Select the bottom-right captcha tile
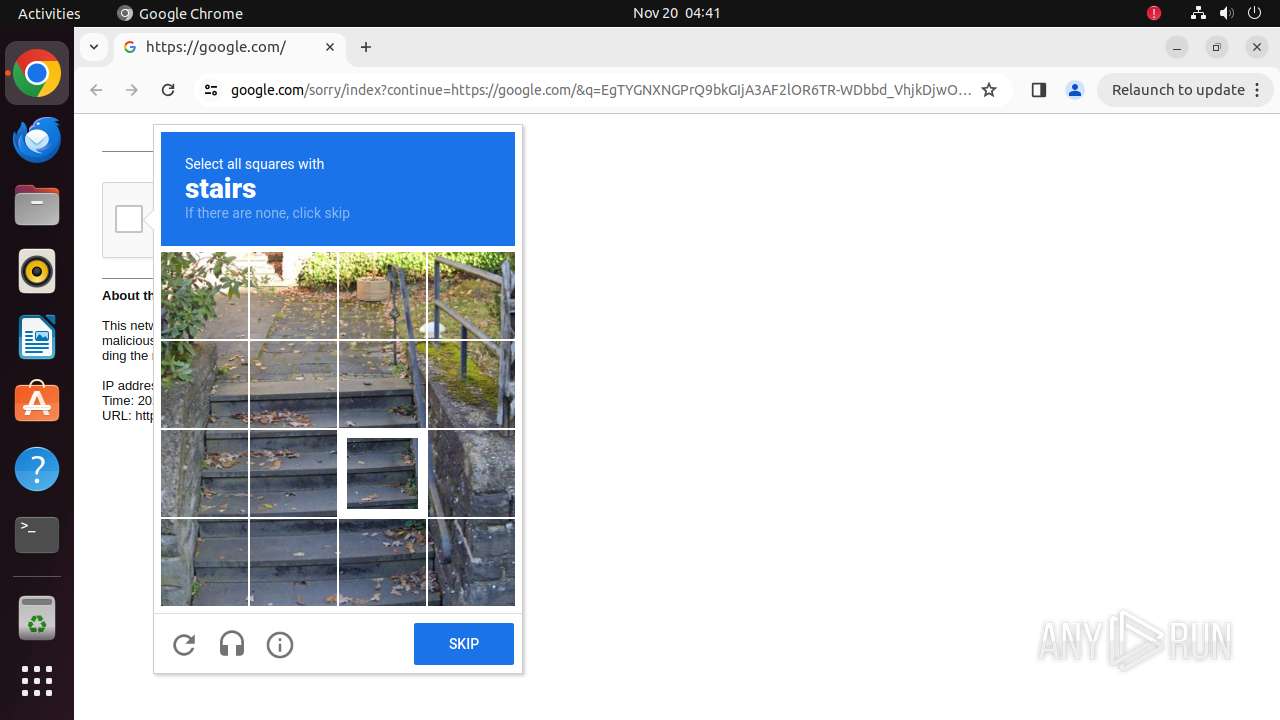The image size is (1280, 720). point(471,562)
